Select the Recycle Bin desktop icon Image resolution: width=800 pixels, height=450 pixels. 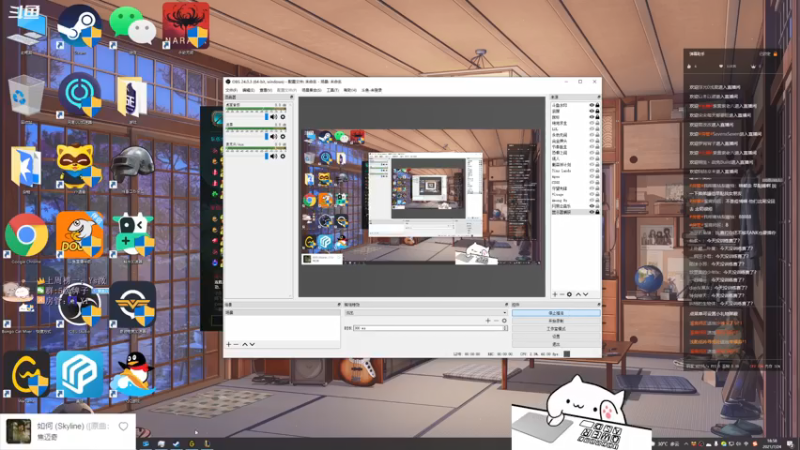pos(26,96)
